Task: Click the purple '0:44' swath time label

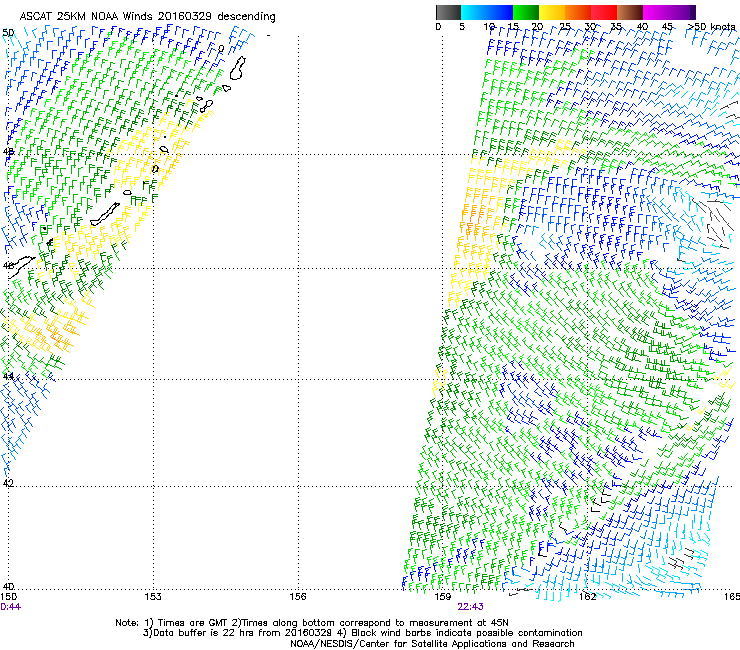Action: [10, 607]
